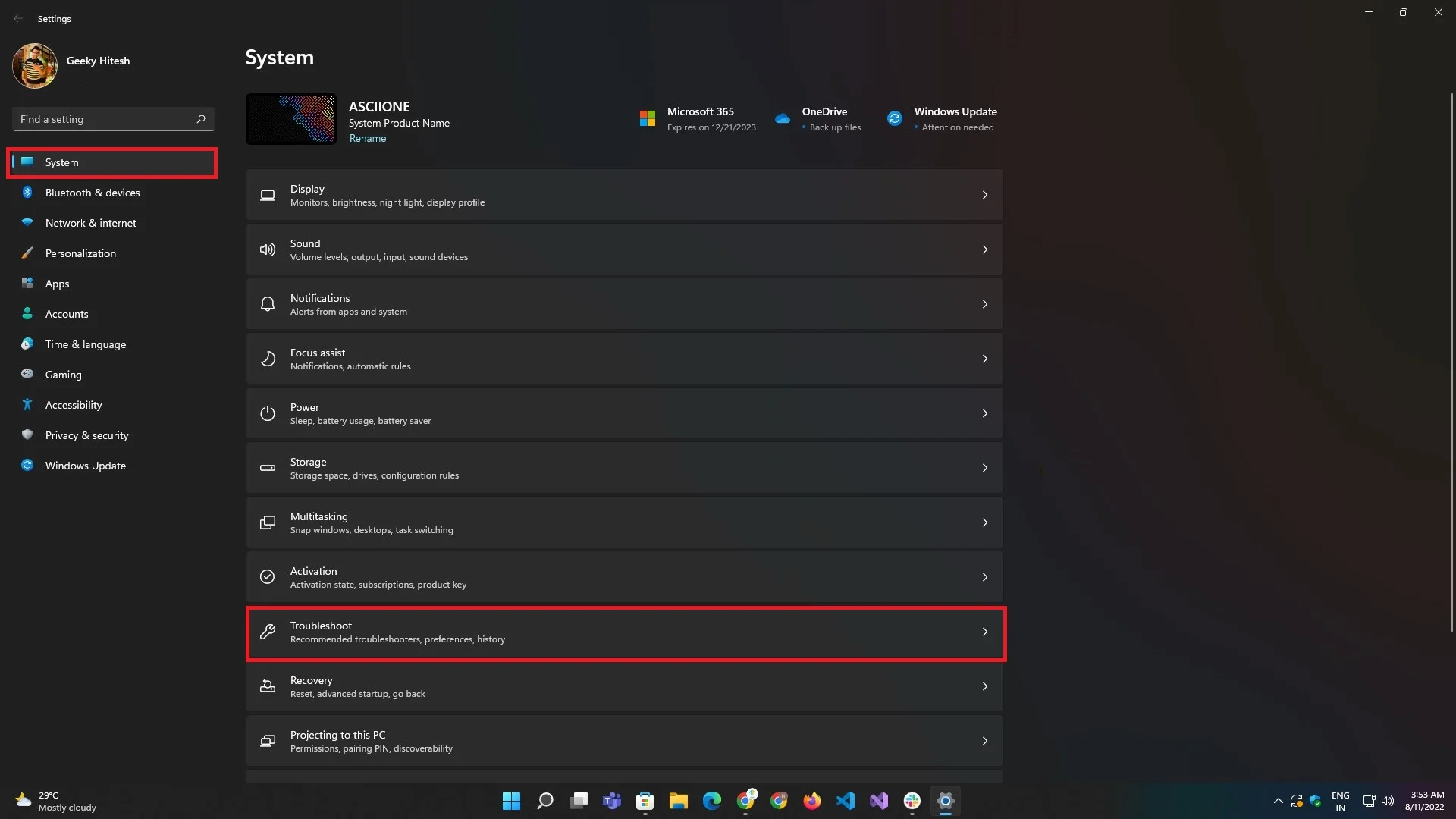Go to Bluetooth & devices
This screenshot has width=1456, height=819.
(112, 193)
